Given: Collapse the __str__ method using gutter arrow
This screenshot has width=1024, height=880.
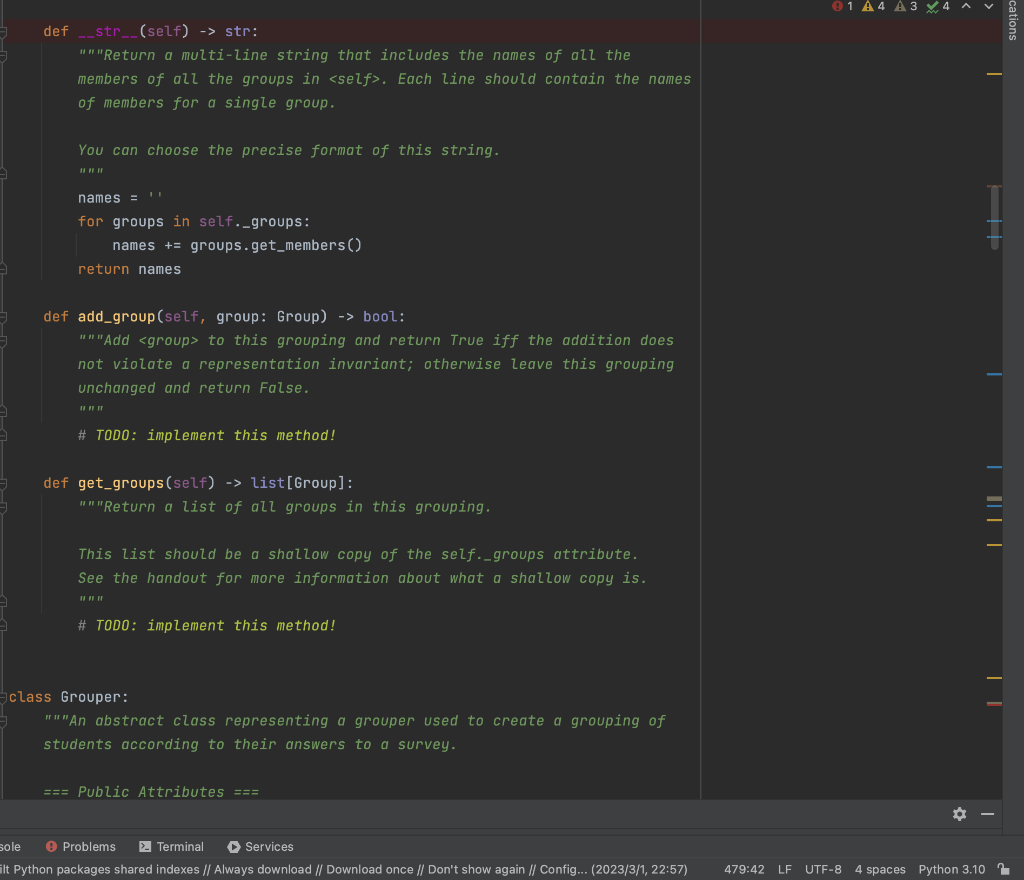Looking at the screenshot, I should point(4,31).
